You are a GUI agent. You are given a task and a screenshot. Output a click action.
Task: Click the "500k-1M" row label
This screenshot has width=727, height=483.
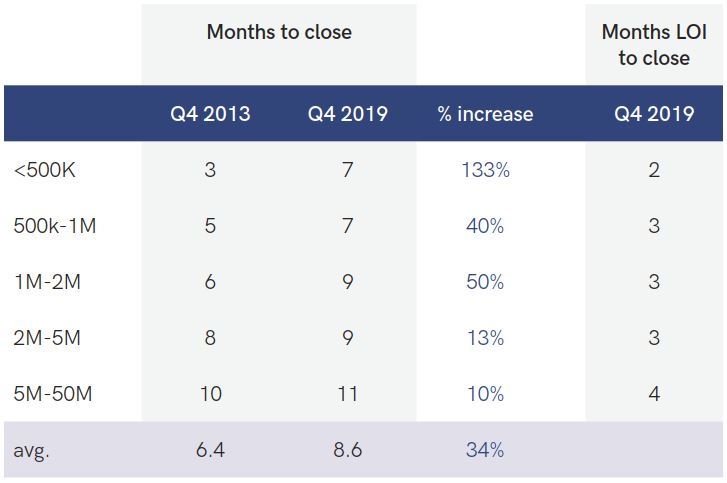[55, 226]
